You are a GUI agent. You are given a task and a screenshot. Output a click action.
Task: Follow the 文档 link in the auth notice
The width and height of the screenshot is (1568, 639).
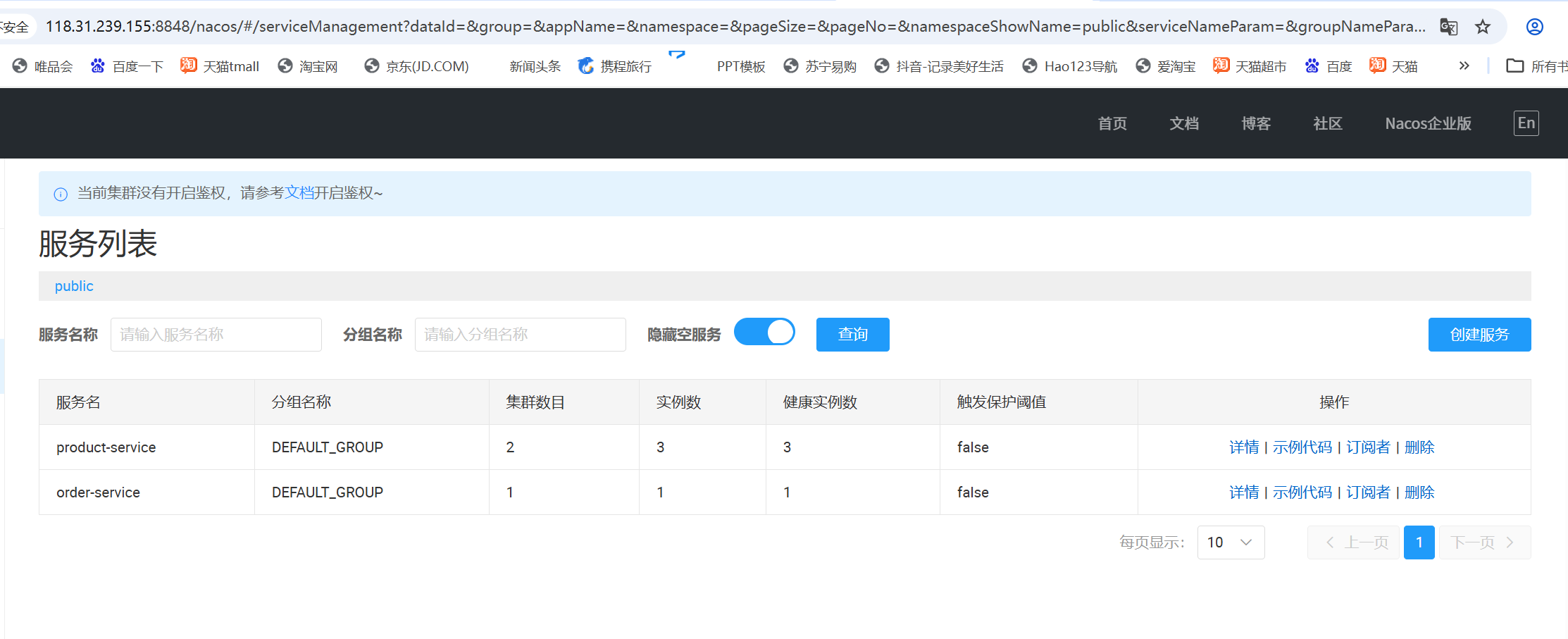coord(299,193)
